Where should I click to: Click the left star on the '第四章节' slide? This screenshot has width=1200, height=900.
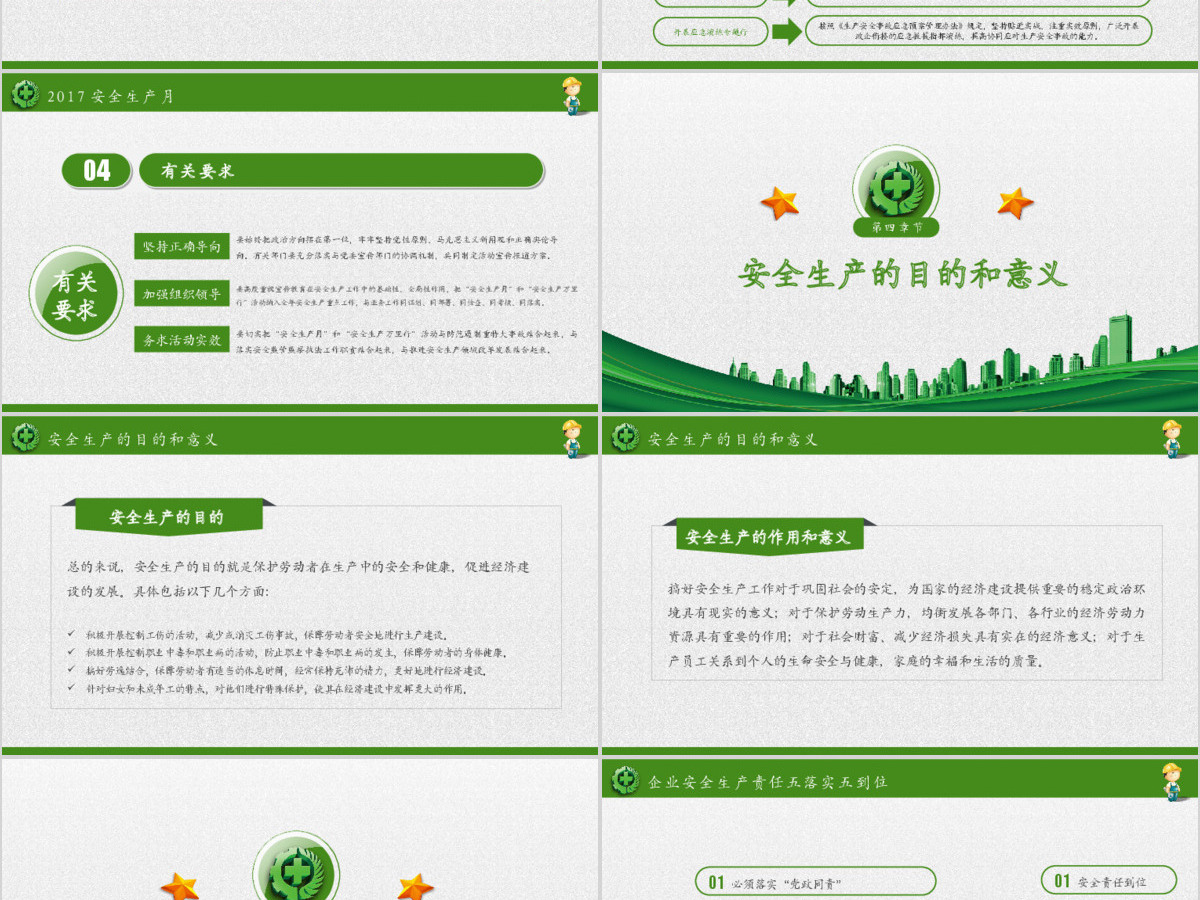pos(779,203)
